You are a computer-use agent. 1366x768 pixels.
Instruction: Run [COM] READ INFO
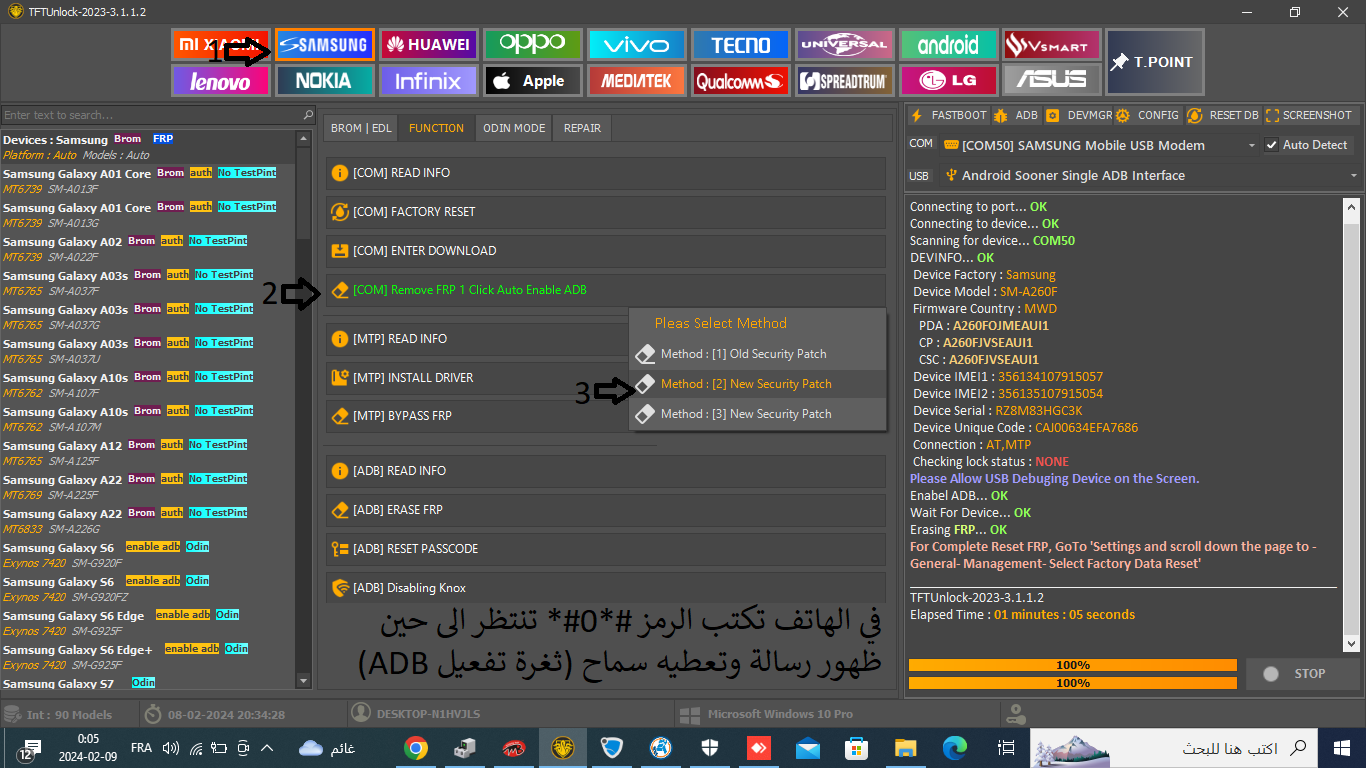pos(605,173)
